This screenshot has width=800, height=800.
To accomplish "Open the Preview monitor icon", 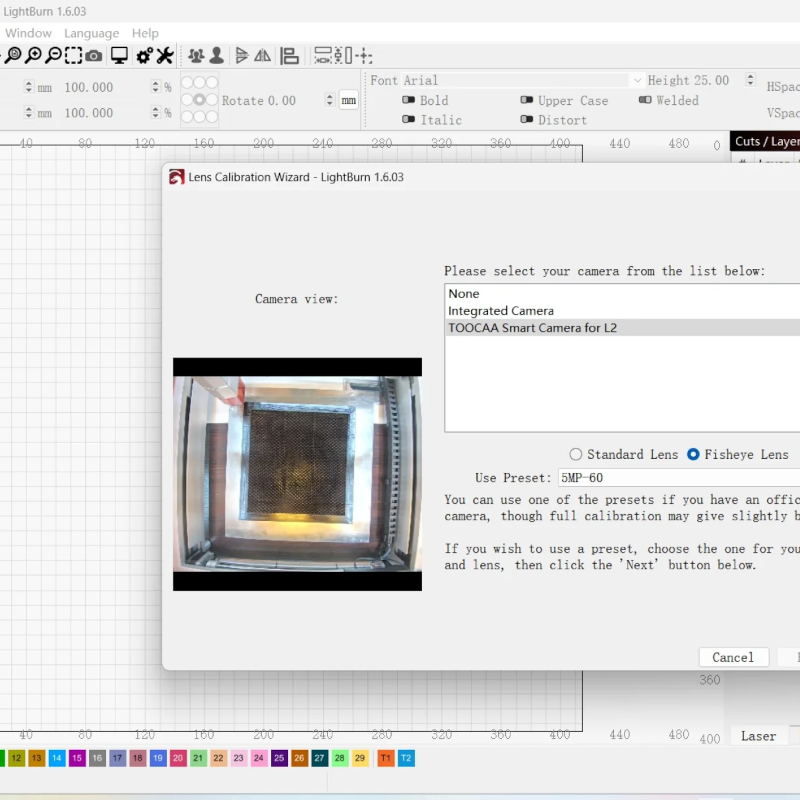I will [119, 55].
